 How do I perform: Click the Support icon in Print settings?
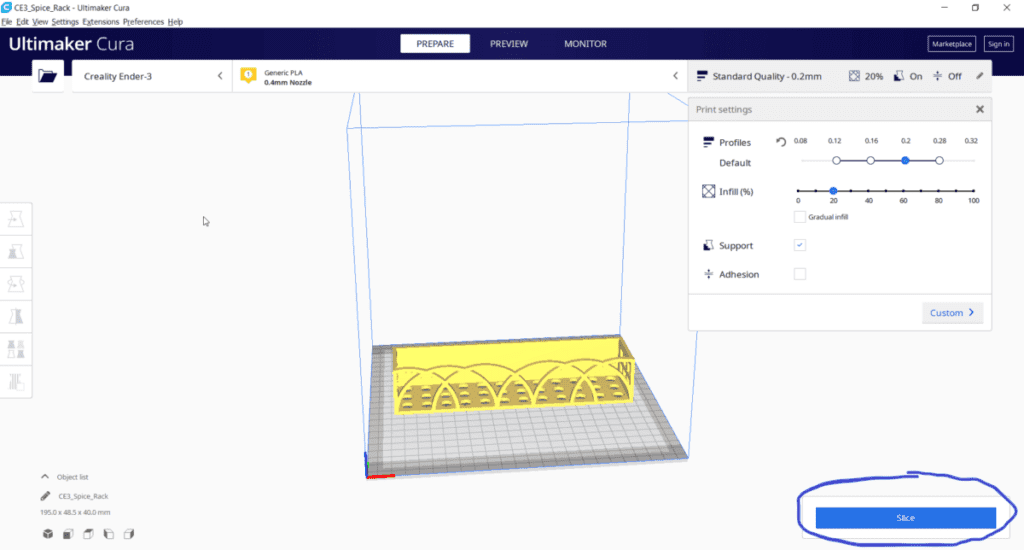click(x=709, y=246)
